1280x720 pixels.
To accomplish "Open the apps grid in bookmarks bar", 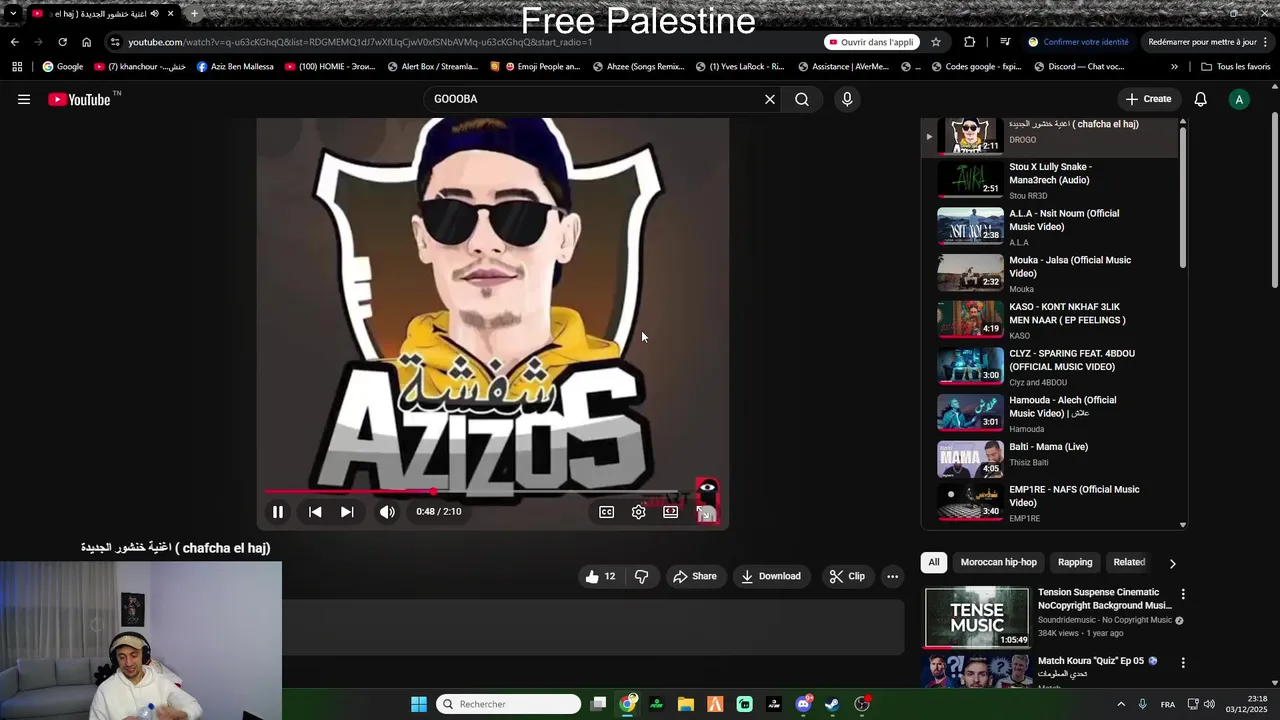I will coord(17,67).
